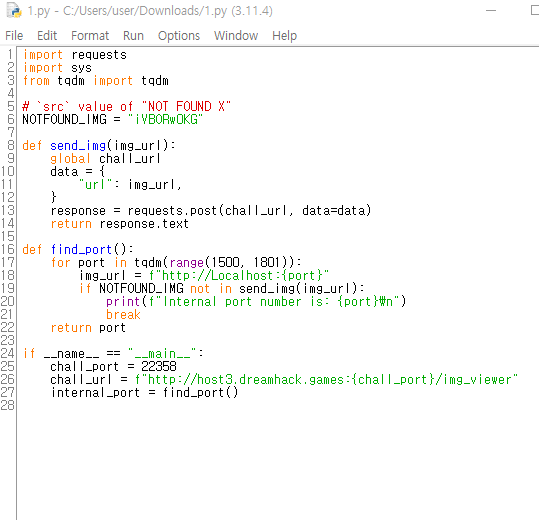Image resolution: width=539 pixels, height=520 pixels.
Task: Click the send_img function name
Action: (78, 146)
